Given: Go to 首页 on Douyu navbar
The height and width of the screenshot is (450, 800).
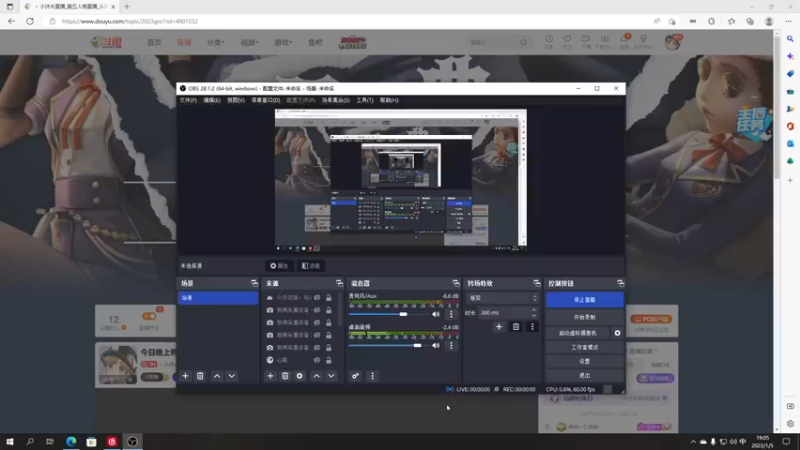Looking at the screenshot, I should 154,42.
